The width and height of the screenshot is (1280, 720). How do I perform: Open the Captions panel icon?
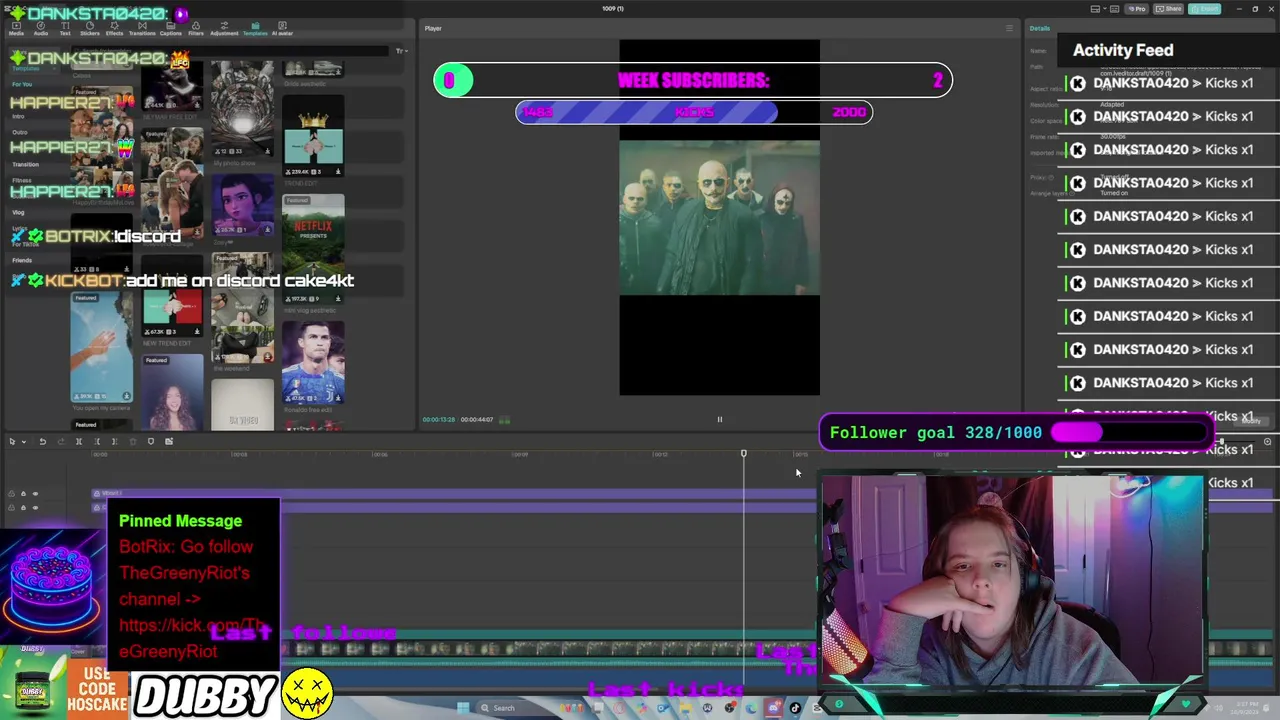[171, 27]
